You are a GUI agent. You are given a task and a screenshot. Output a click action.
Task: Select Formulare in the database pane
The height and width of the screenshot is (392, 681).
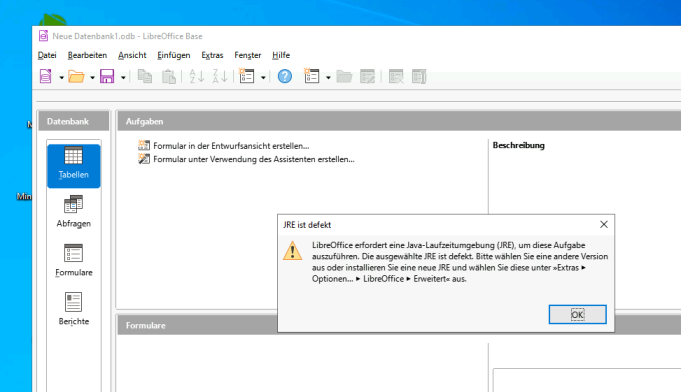click(74, 260)
